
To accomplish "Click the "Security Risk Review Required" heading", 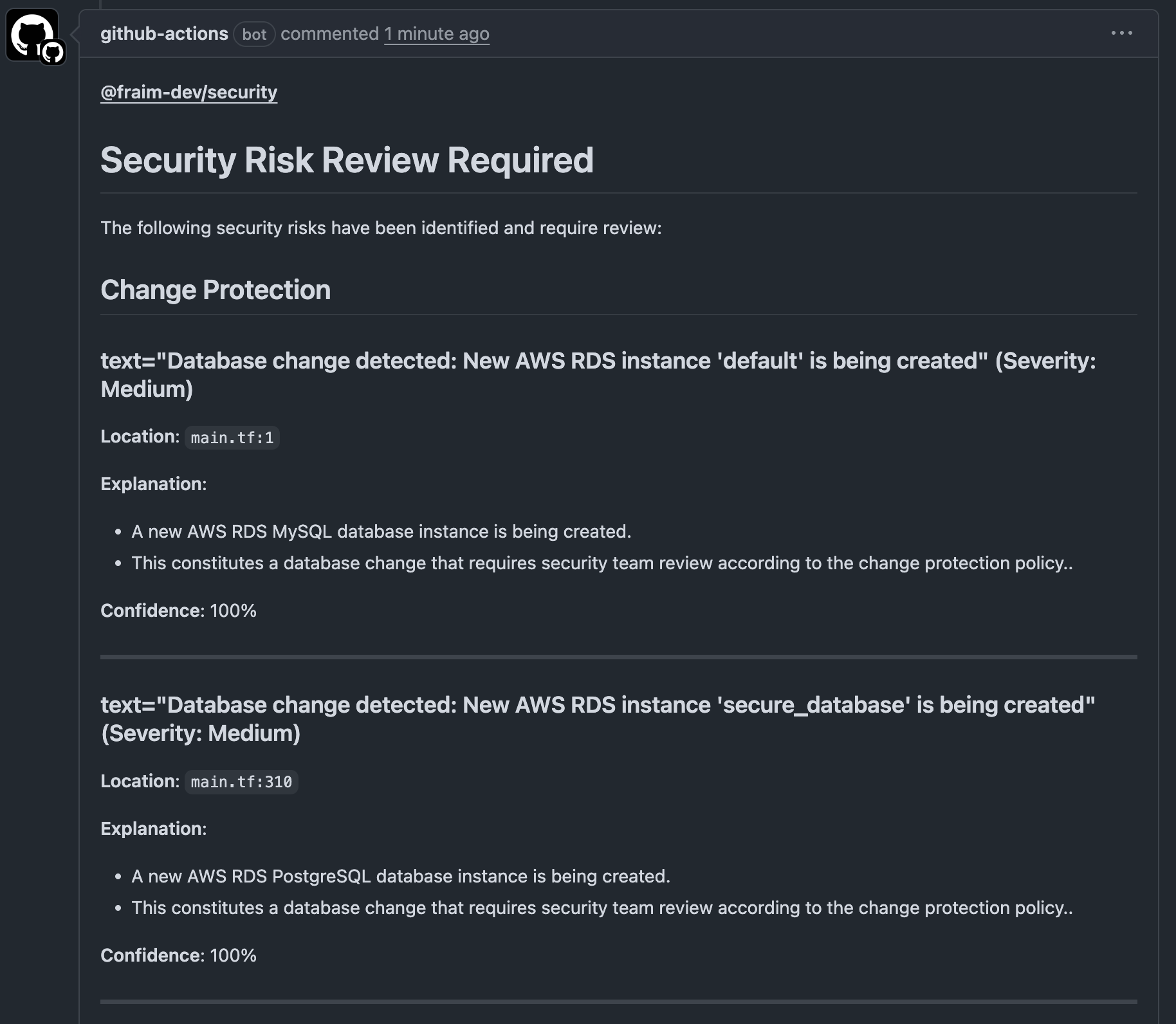I will (x=347, y=160).
